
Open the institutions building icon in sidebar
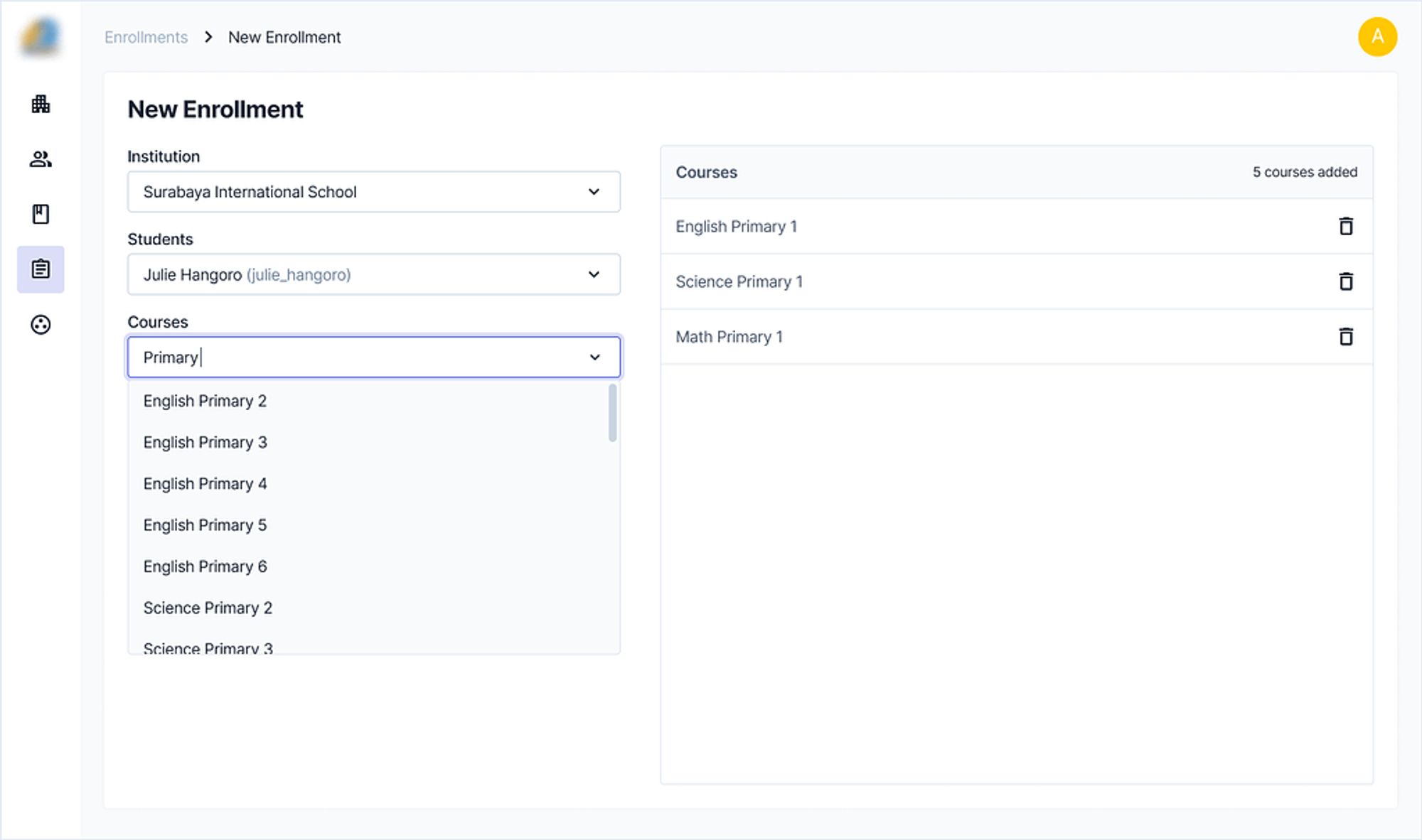pos(41,104)
